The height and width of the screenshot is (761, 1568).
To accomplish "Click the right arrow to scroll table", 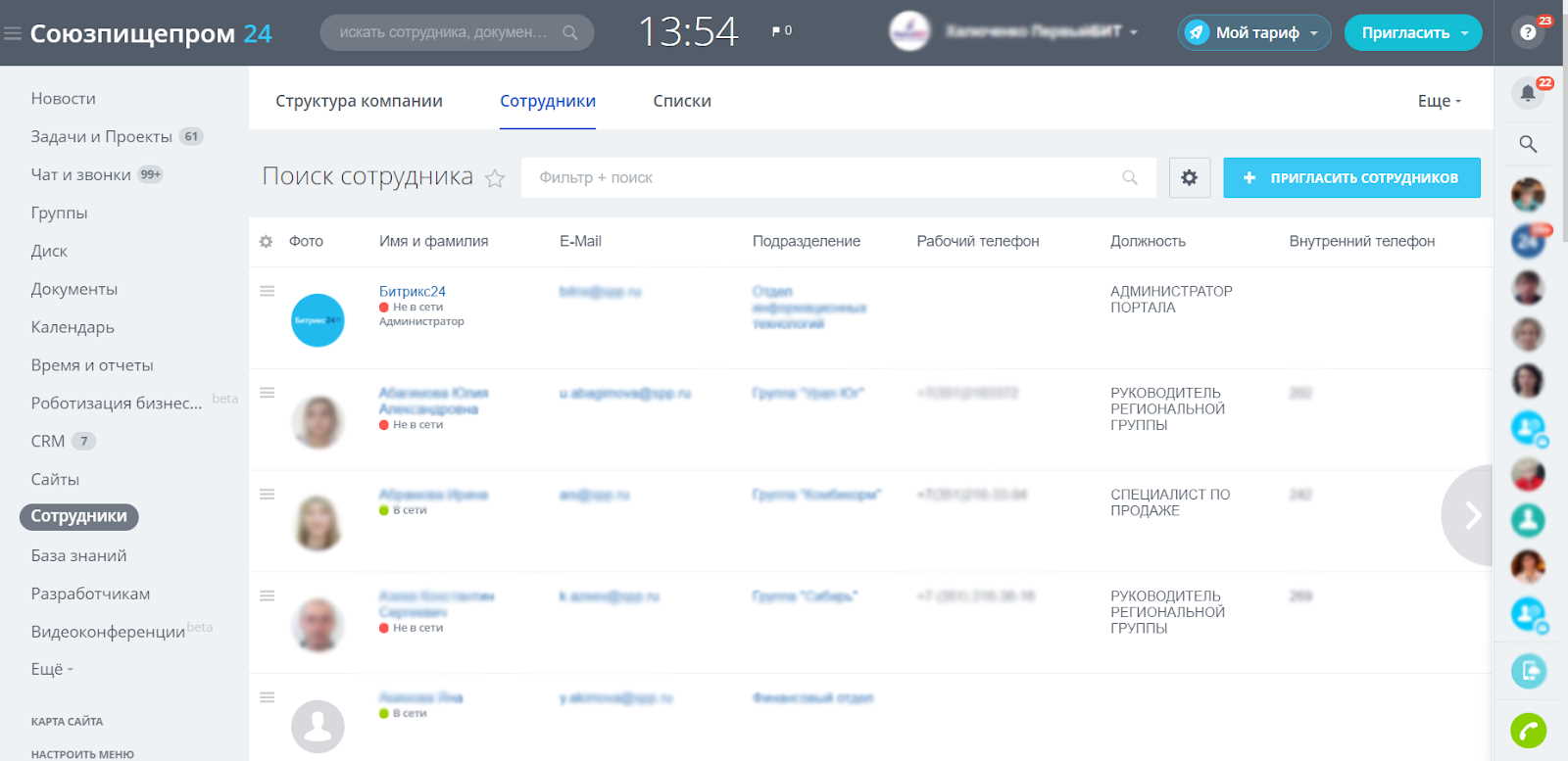I will coord(1472,515).
